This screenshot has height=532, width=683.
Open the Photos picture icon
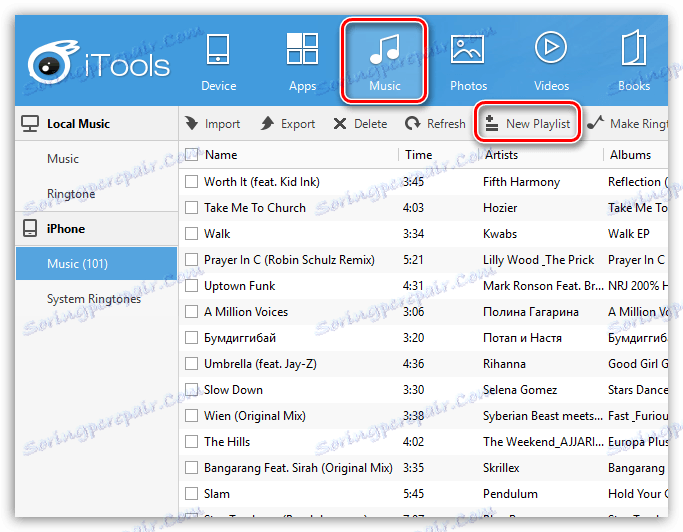click(467, 50)
